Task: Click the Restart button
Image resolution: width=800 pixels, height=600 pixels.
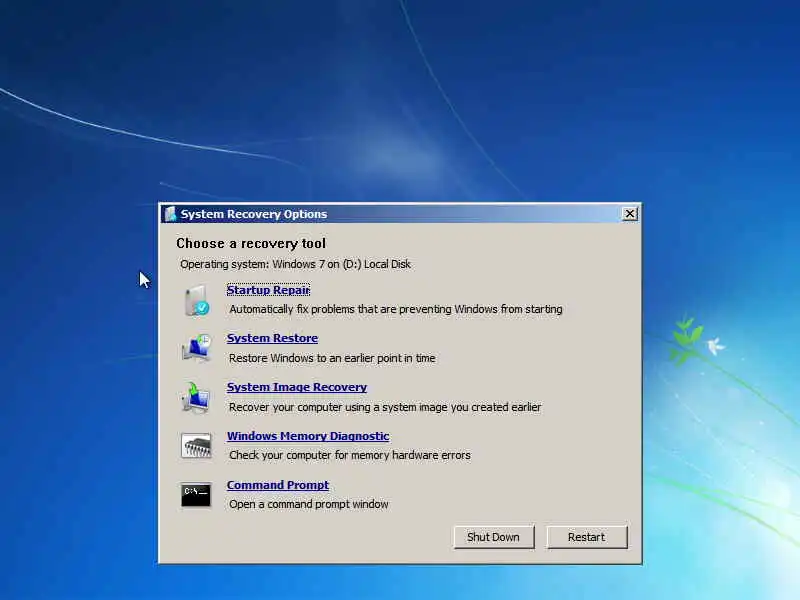Action: click(x=587, y=537)
